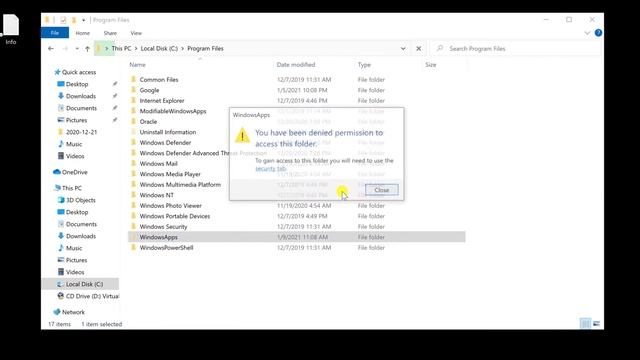Image resolution: width=640 pixels, height=360 pixels.
Task: Go up one folder level arrow
Action: pos(87,49)
